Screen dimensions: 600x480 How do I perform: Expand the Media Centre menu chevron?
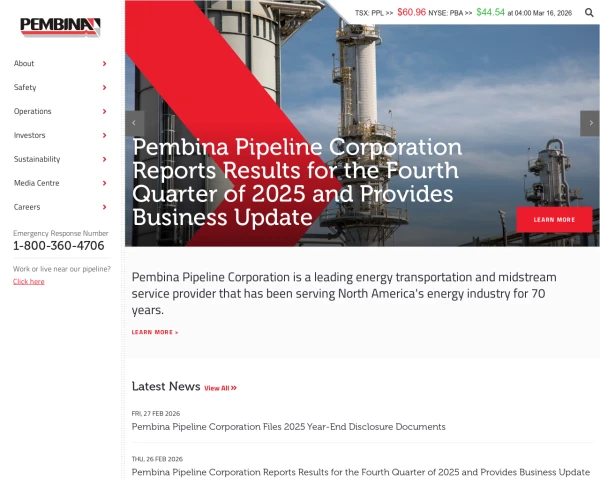point(104,183)
